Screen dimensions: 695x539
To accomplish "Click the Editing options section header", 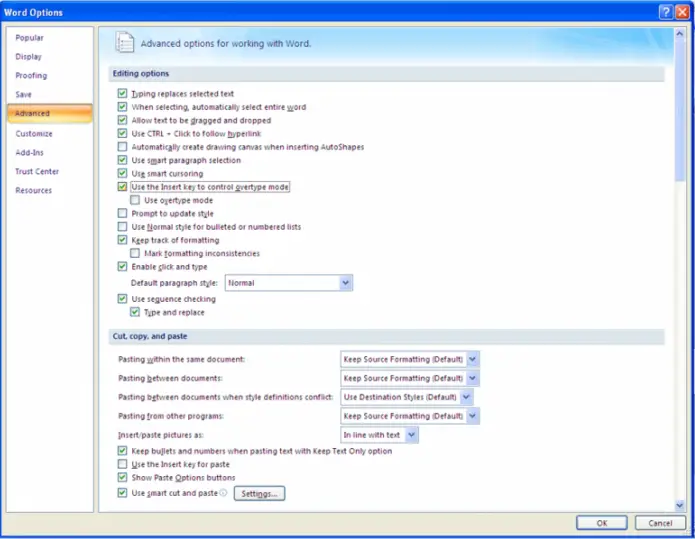I will pyautogui.click(x=386, y=74).
